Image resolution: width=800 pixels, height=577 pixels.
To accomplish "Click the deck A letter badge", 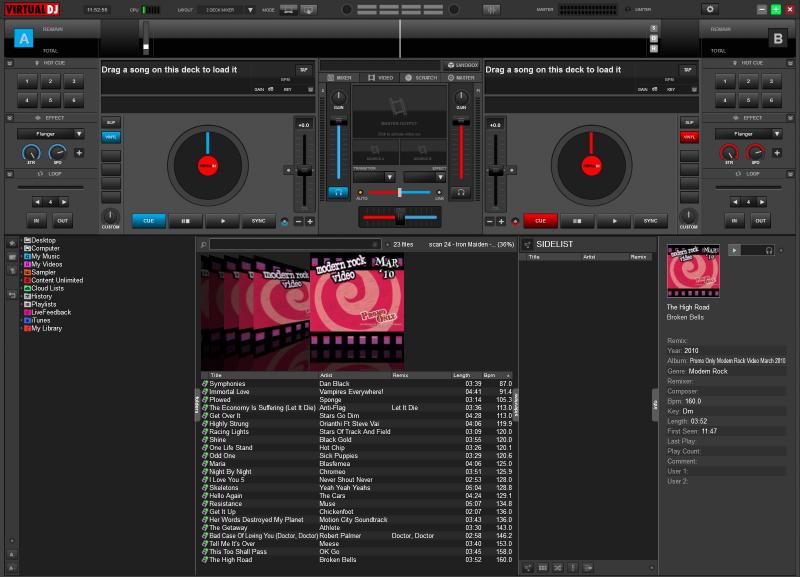I will [23, 38].
